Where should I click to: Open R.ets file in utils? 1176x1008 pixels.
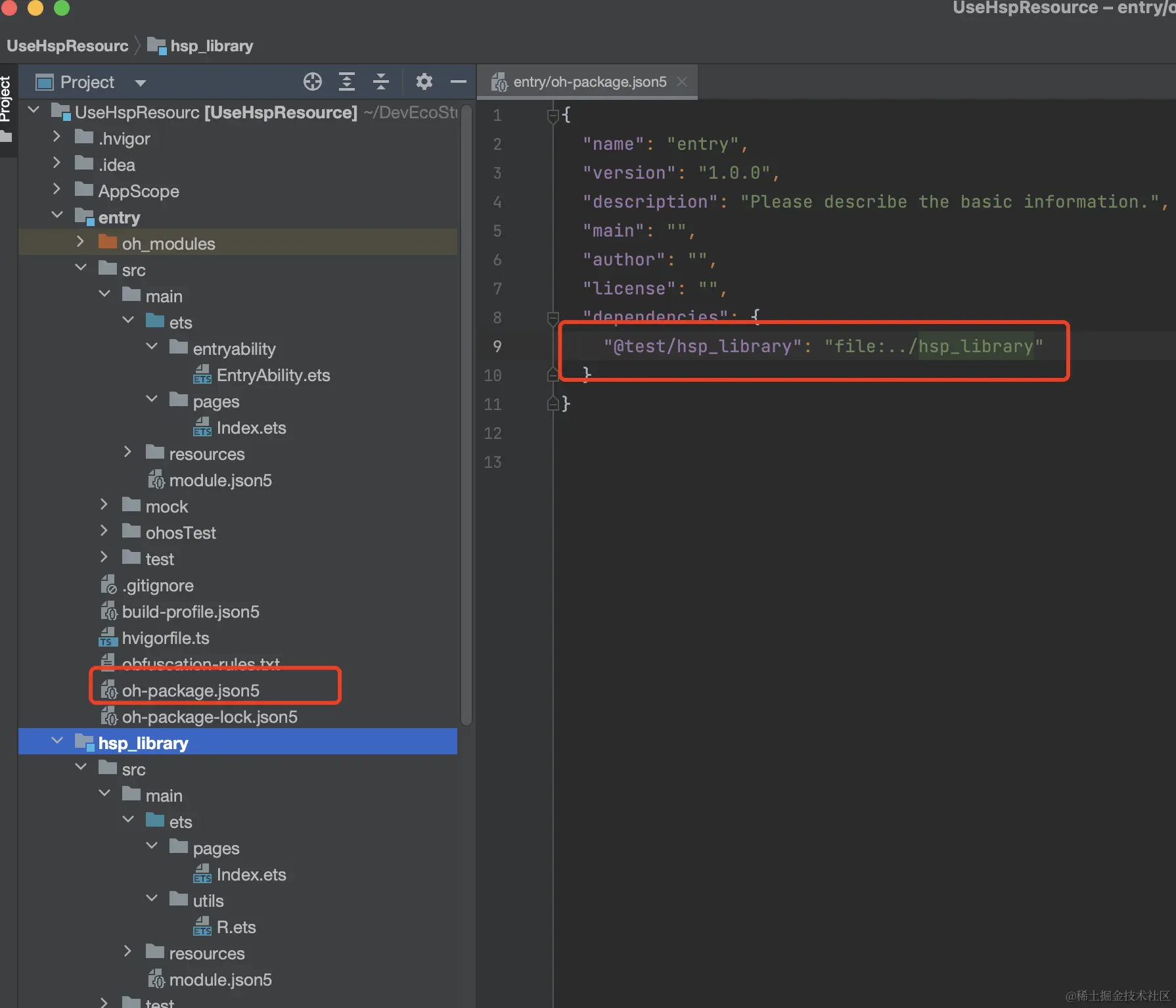(236, 927)
